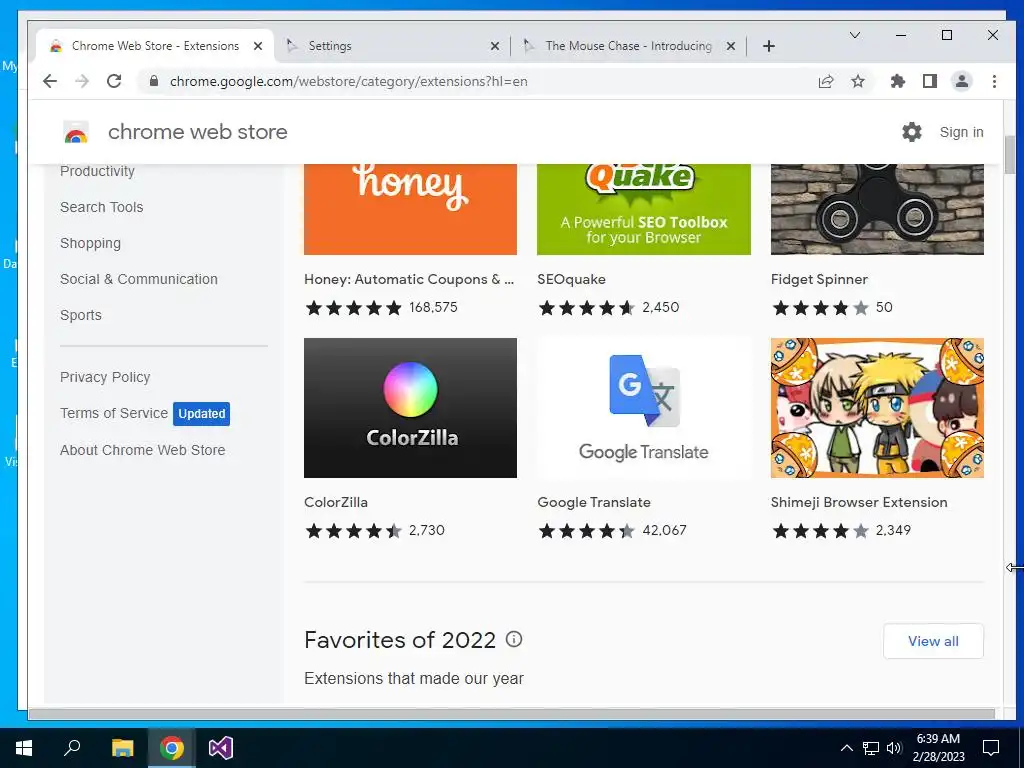Click the ColorZilla title text
This screenshot has width=1024, height=768.
click(336, 502)
